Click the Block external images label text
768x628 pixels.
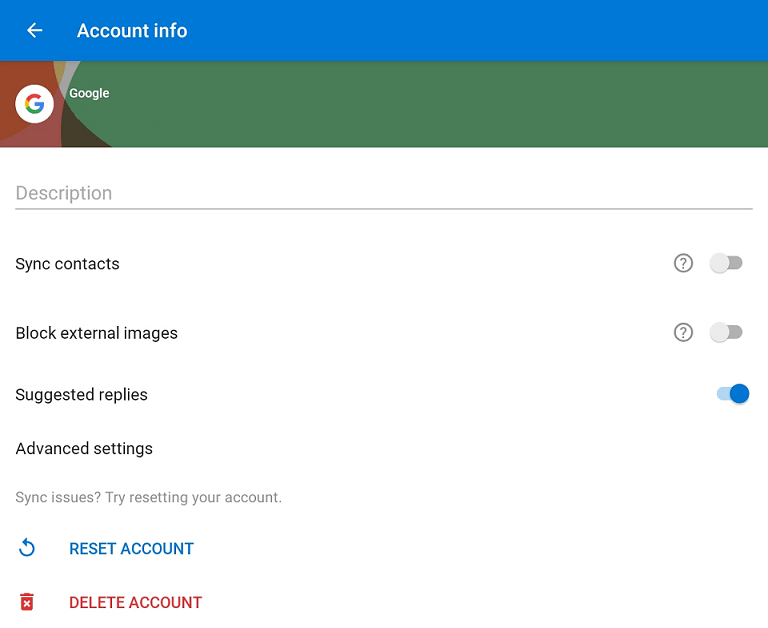(x=96, y=333)
